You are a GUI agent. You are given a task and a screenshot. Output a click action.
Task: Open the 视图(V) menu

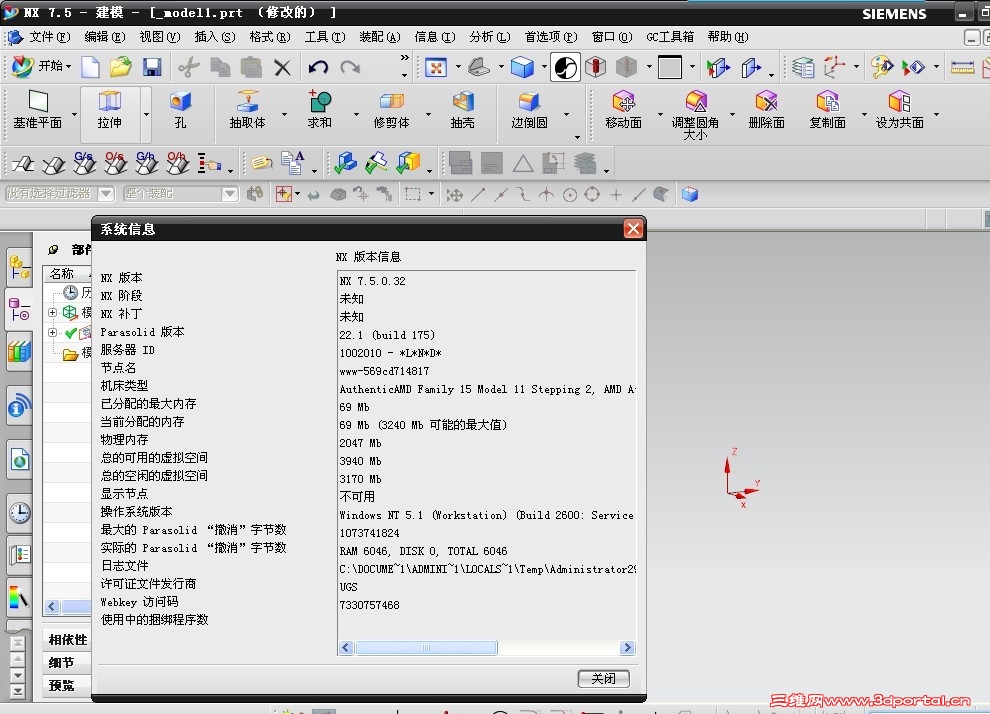click(160, 37)
